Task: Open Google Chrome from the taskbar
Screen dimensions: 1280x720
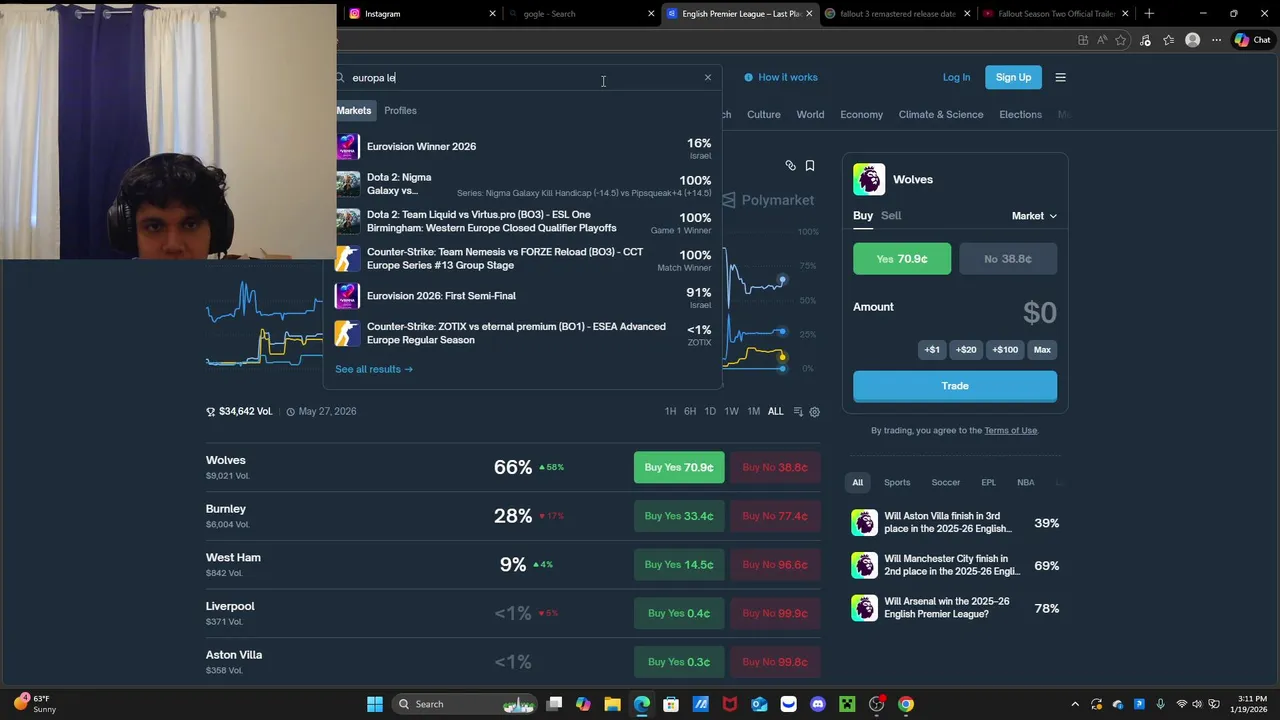Action: (905, 704)
